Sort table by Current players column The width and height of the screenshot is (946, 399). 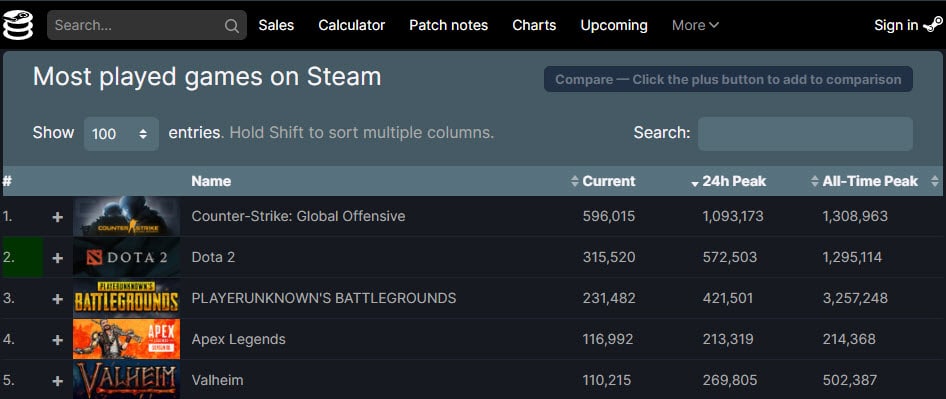[608, 181]
